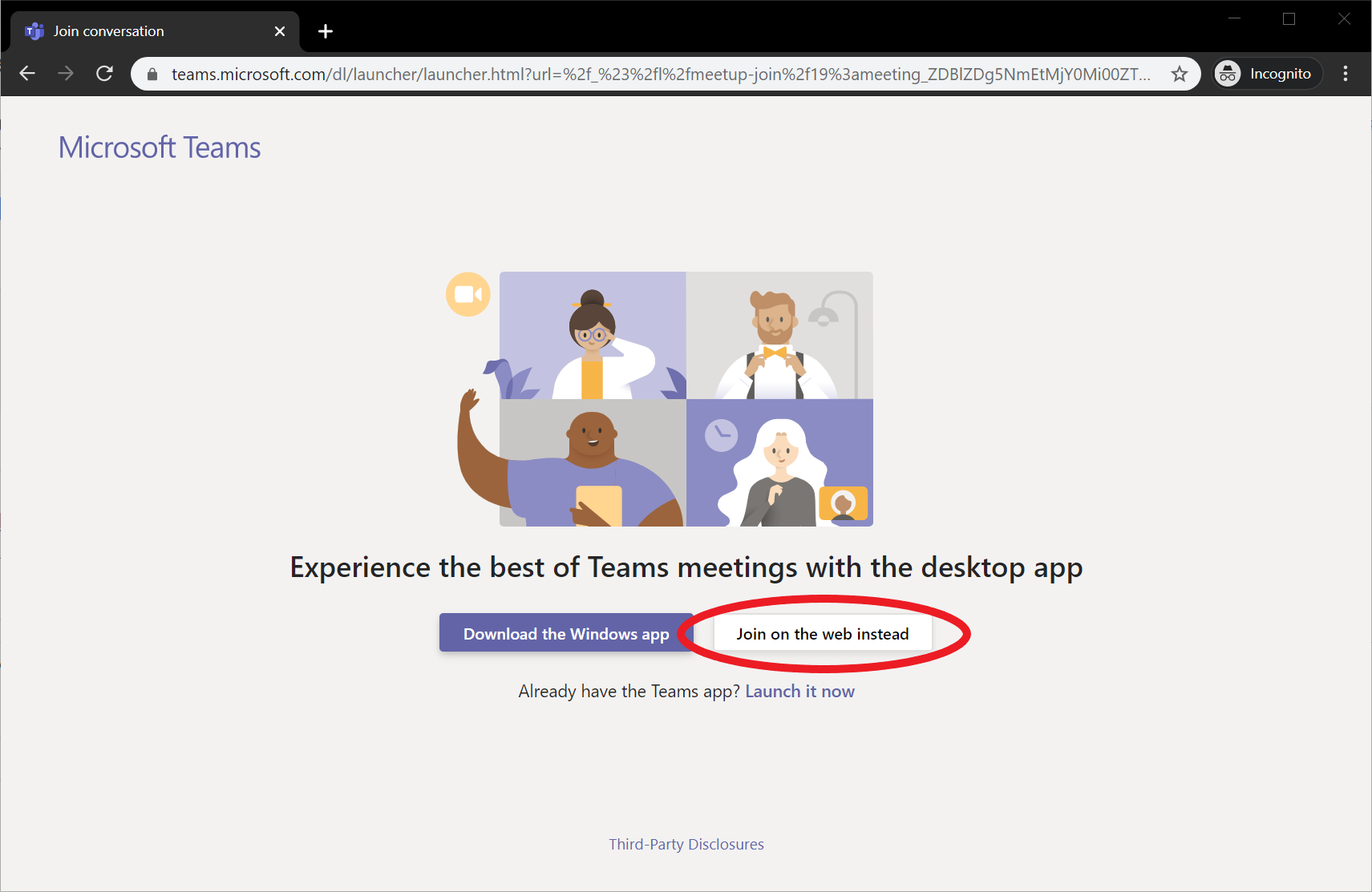
Task: Open the Chrome menu with three dots
Action: tap(1346, 73)
